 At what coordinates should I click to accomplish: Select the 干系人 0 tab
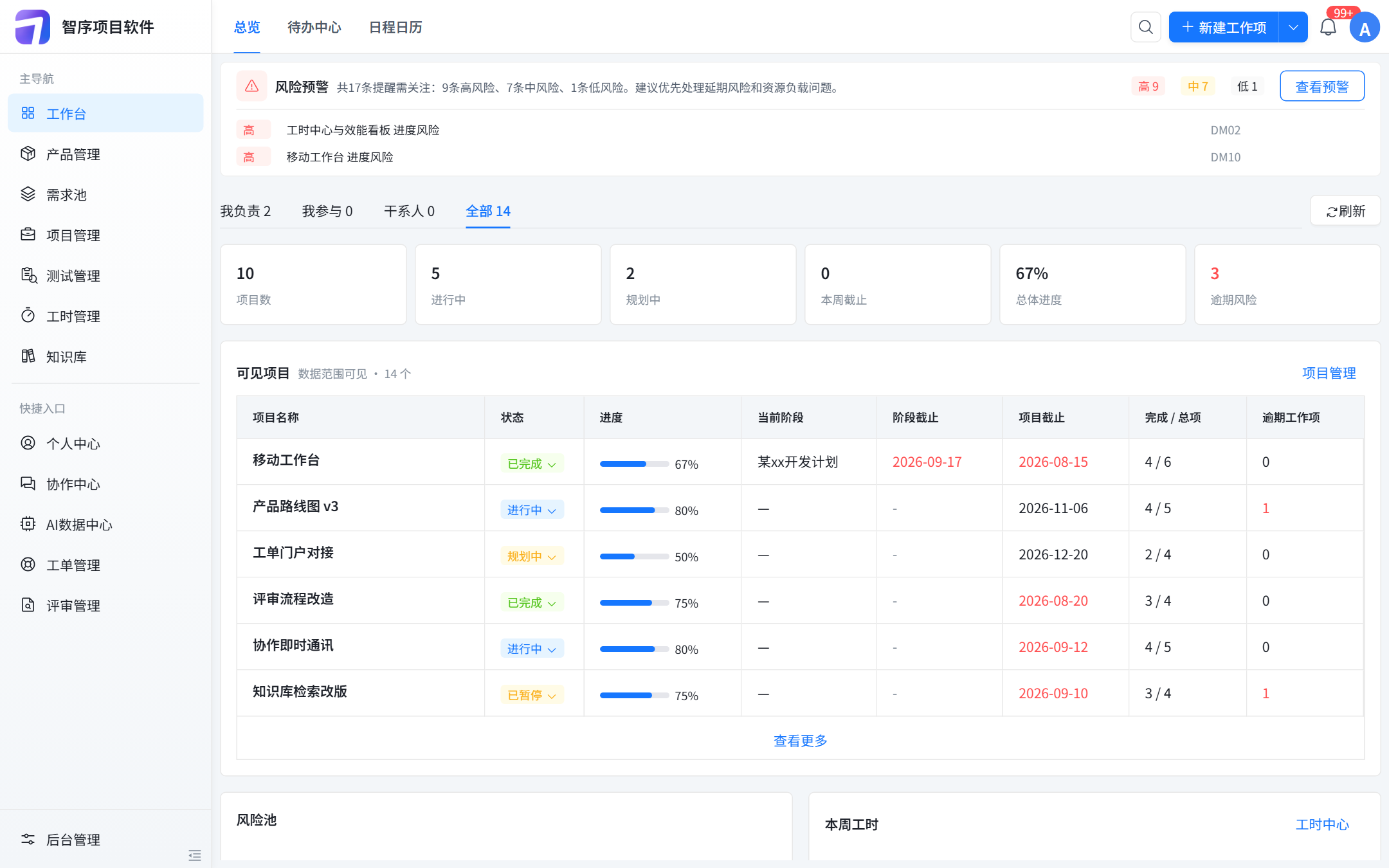[409, 211]
